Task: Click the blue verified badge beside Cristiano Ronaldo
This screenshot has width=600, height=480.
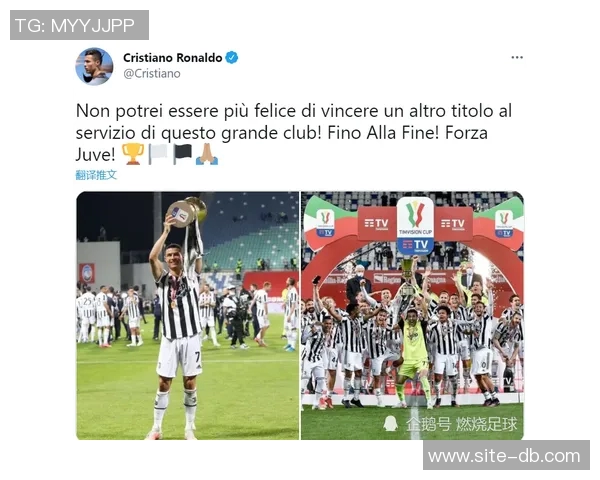Action: (x=232, y=58)
